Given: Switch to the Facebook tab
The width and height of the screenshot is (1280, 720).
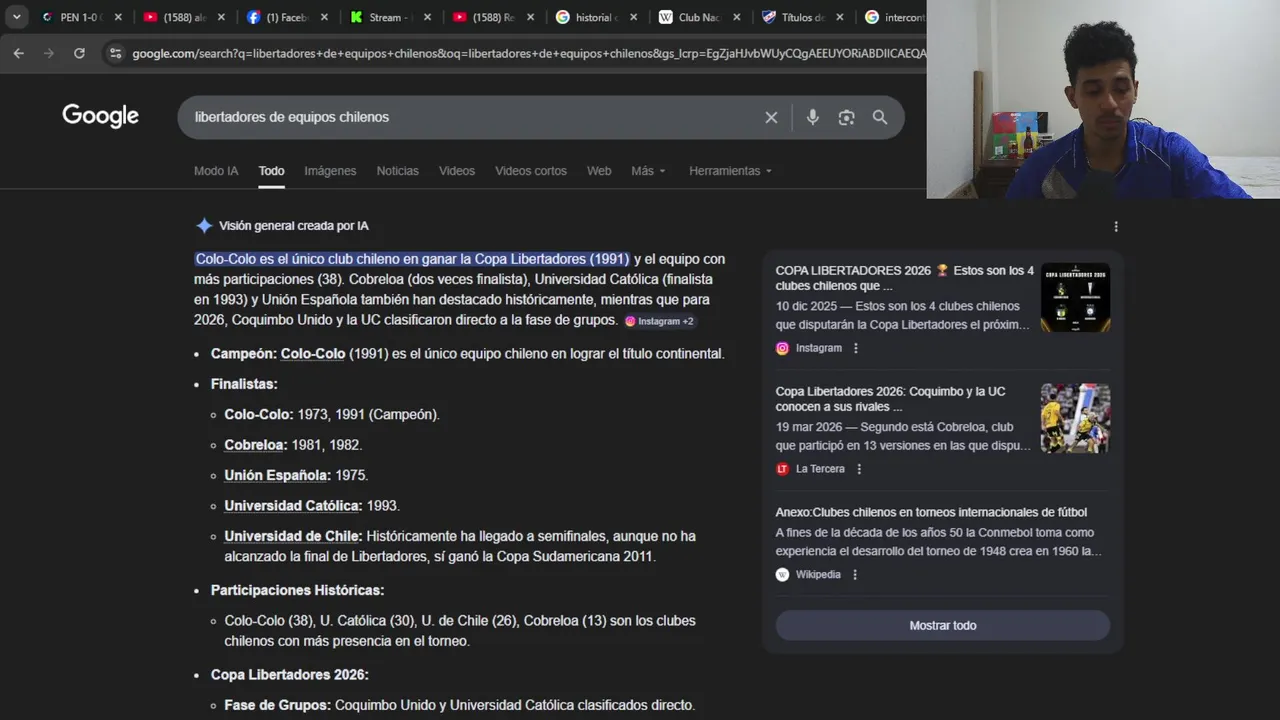Looking at the screenshot, I should (x=286, y=17).
